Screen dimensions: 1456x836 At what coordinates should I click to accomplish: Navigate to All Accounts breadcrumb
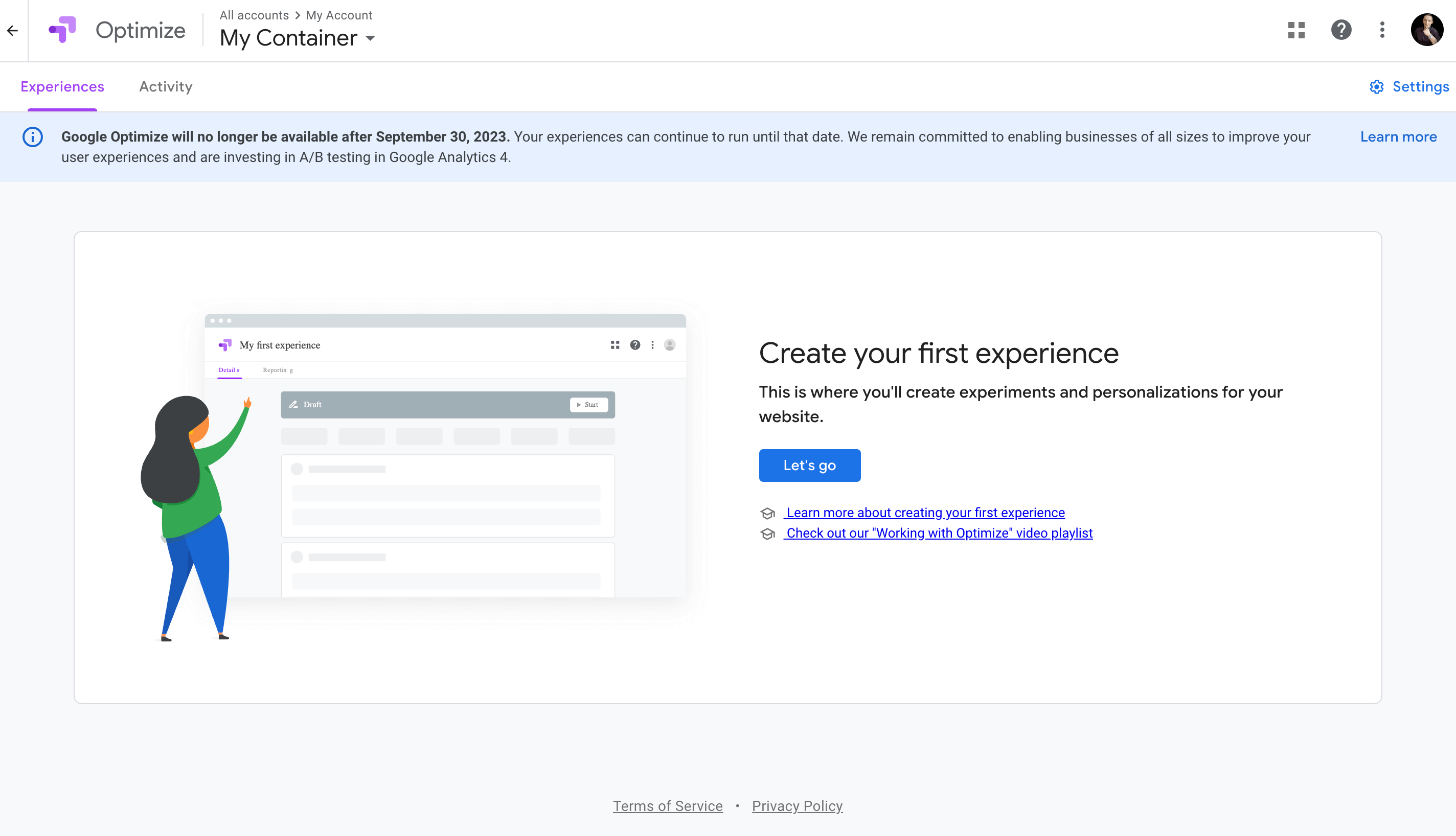click(x=254, y=15)
